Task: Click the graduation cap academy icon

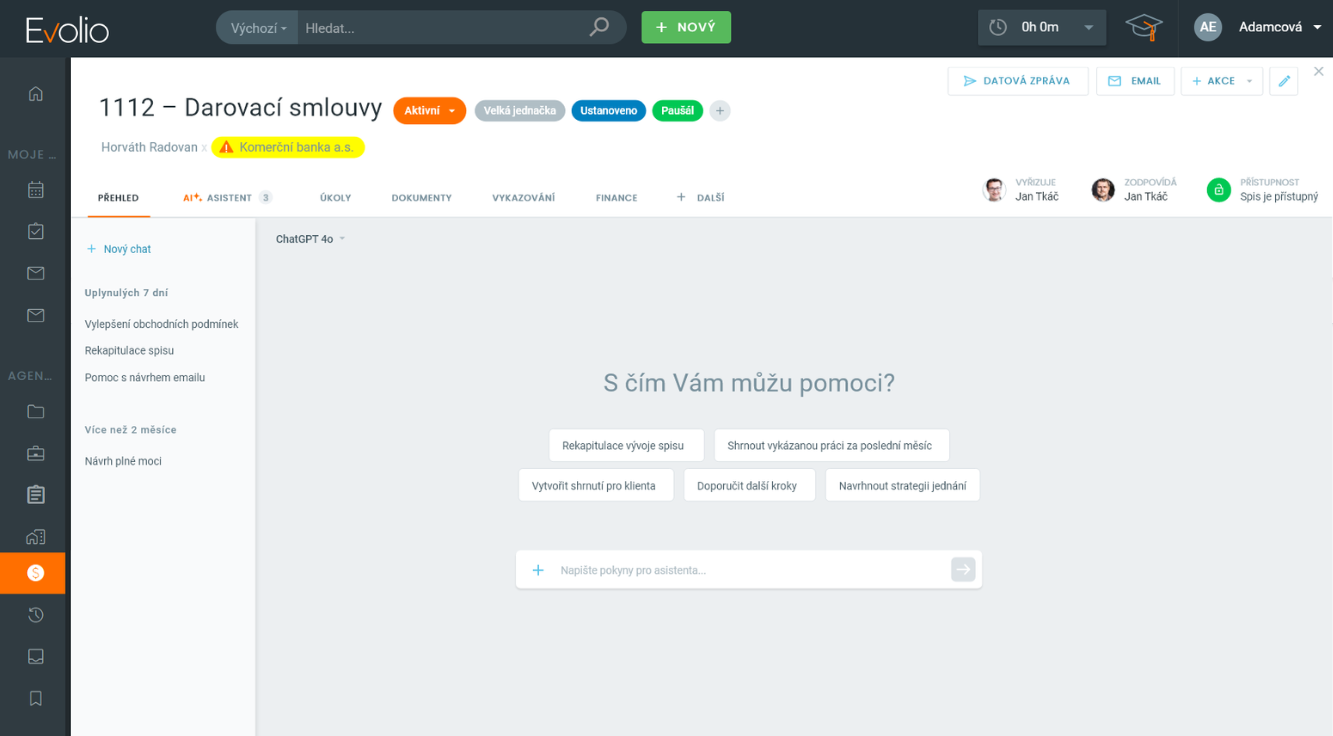Action: point(1143,28)
